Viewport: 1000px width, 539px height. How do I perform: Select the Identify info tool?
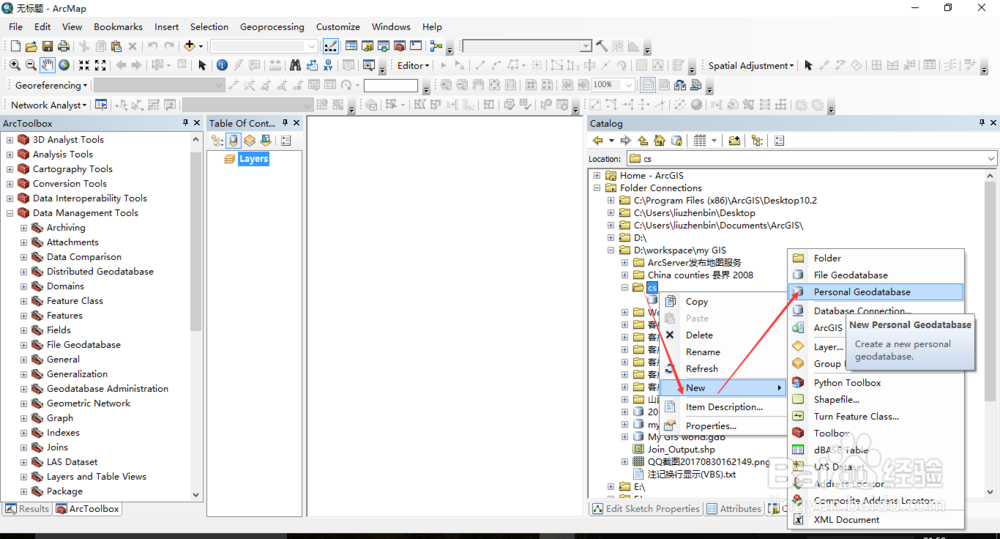(x=222, y=65)
